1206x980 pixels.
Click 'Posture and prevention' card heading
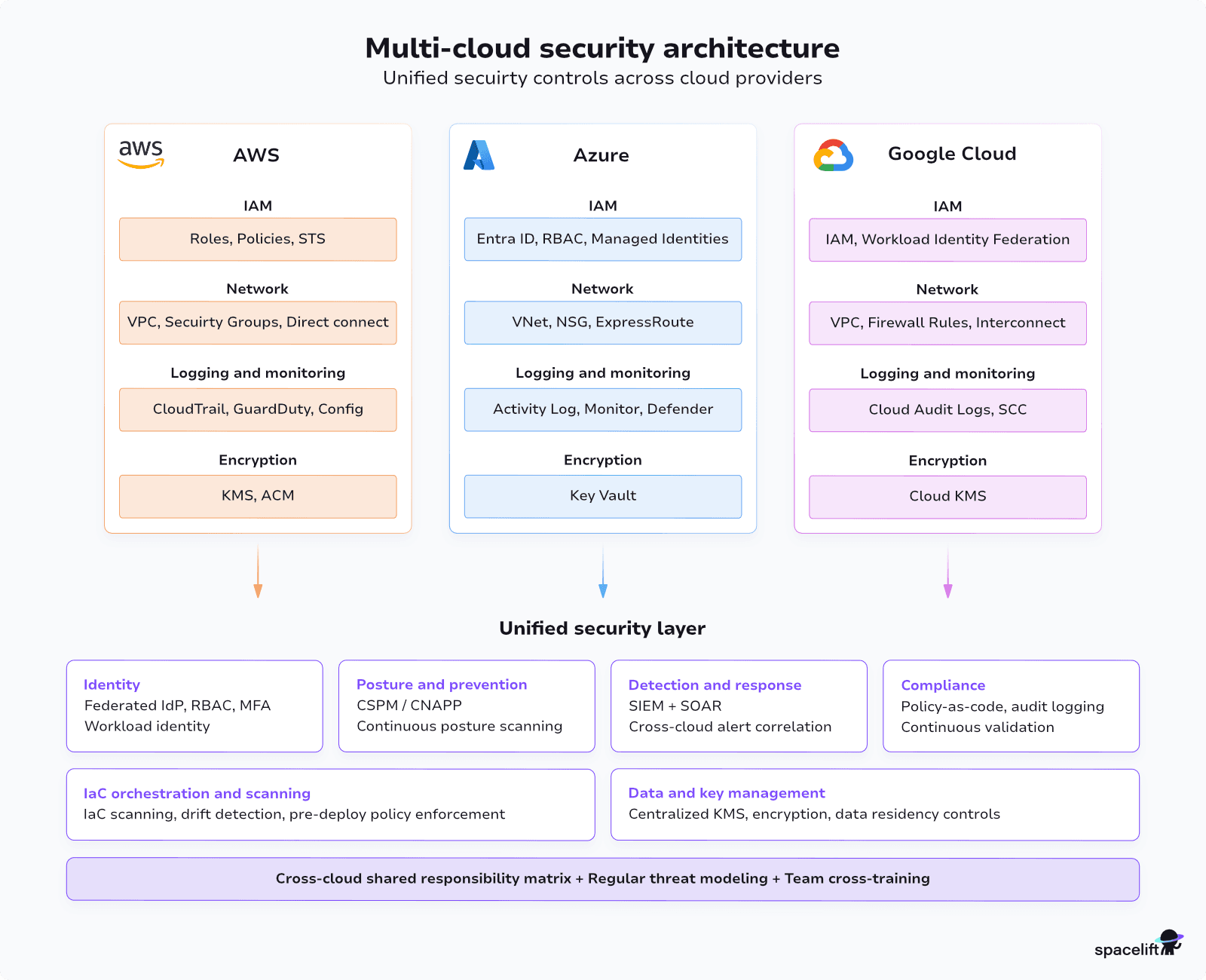pyautogui.click(x=442, y=684)
